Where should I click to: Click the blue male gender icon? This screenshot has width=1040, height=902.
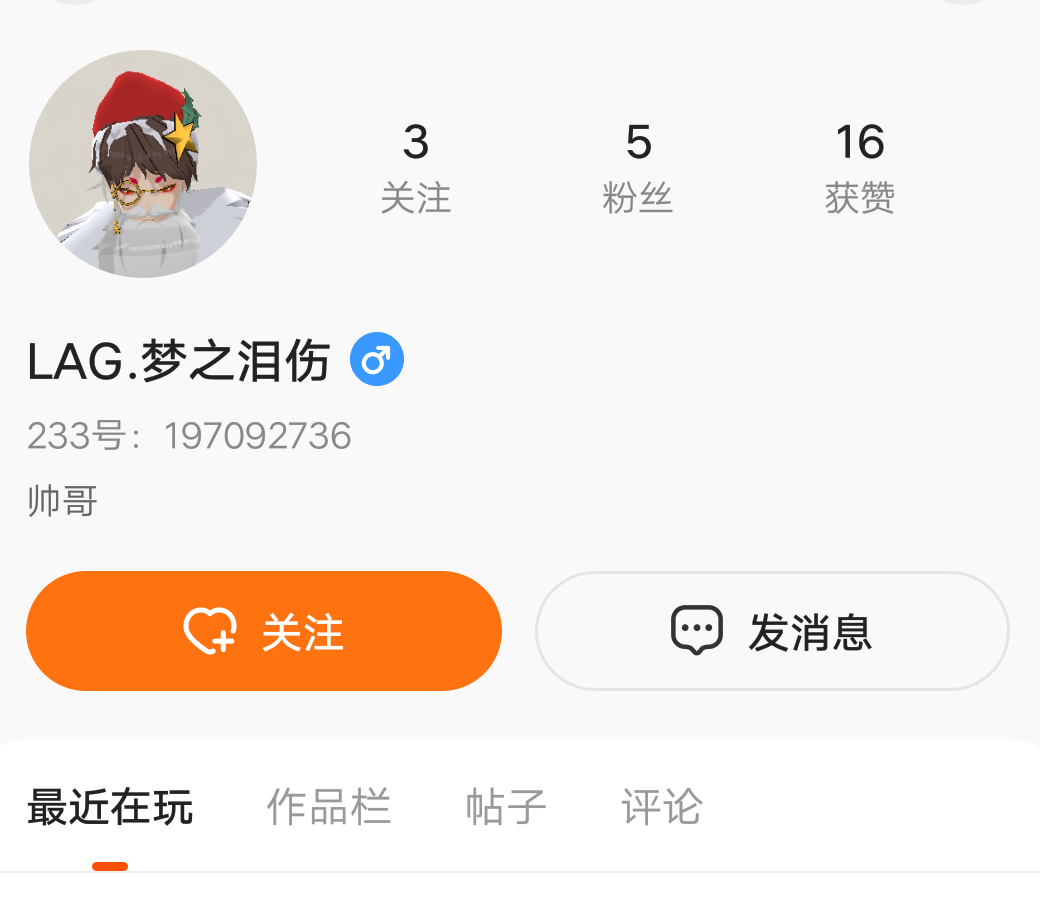[377, 359]
